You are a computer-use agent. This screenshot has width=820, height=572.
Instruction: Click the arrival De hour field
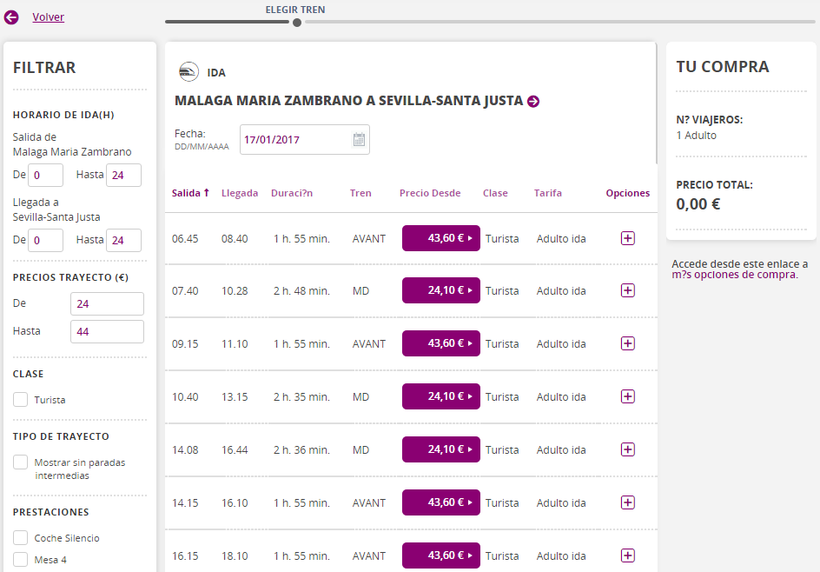click(x=45, y=241)
